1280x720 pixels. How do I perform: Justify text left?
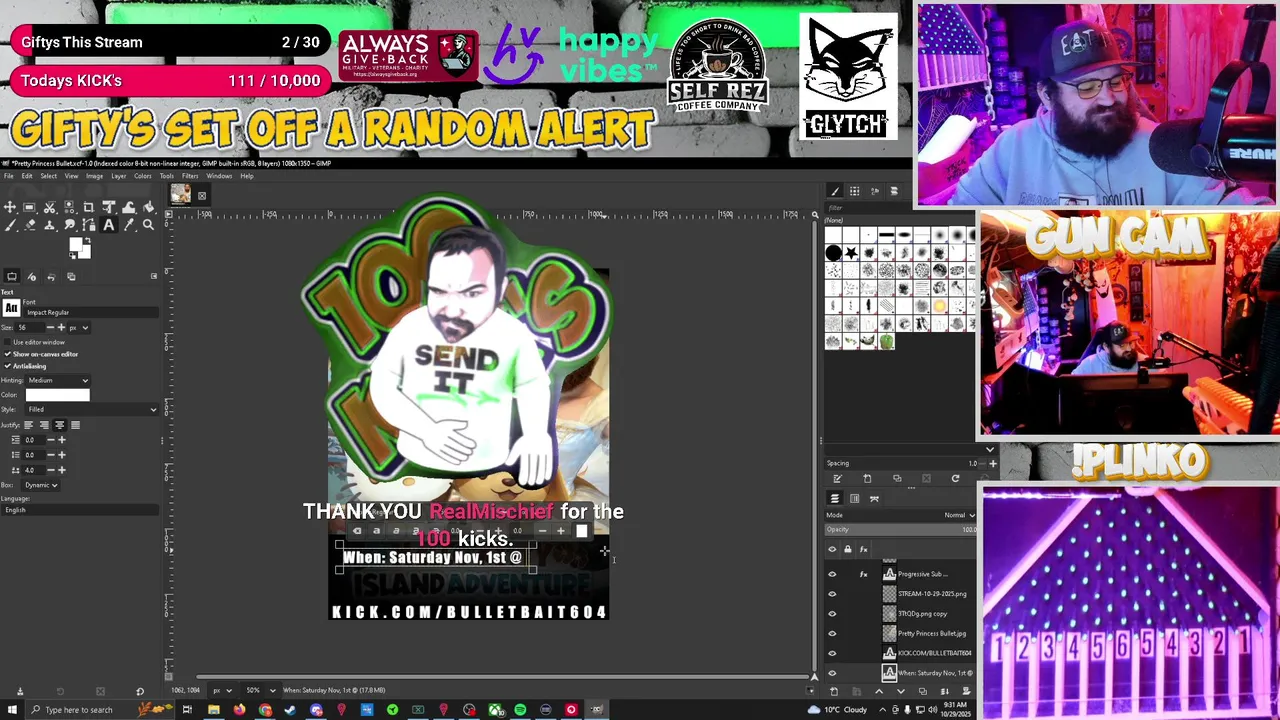[x=28, y=425]
